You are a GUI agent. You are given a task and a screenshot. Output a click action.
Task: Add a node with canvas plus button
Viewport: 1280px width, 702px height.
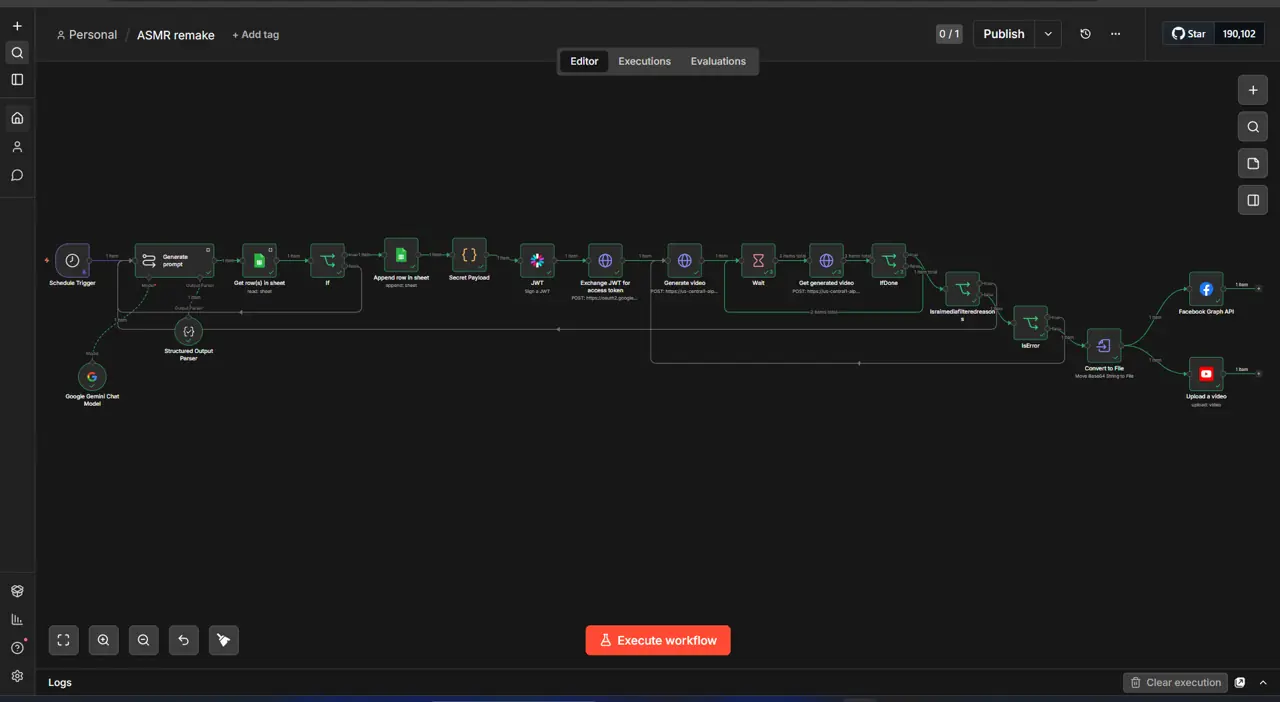coord(1253,90)
